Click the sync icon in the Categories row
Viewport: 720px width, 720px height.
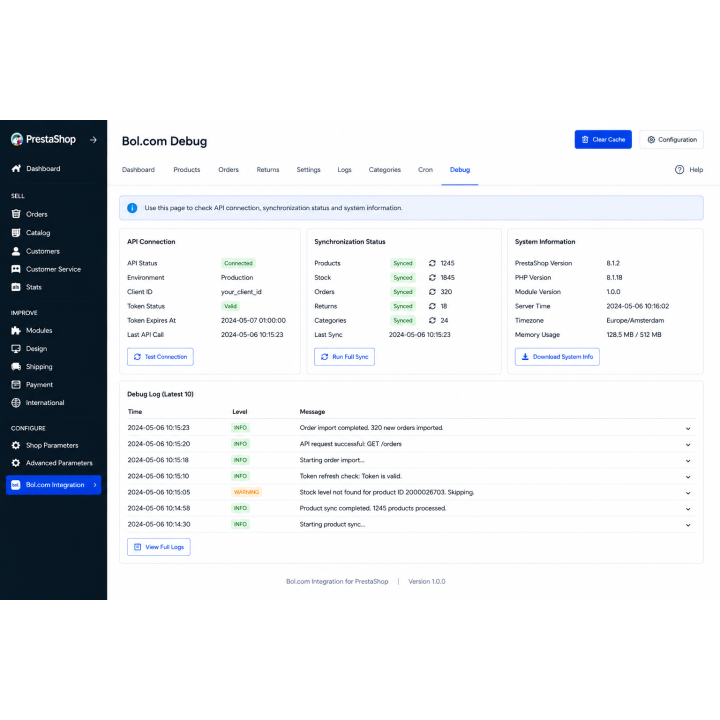coord(432,321)
